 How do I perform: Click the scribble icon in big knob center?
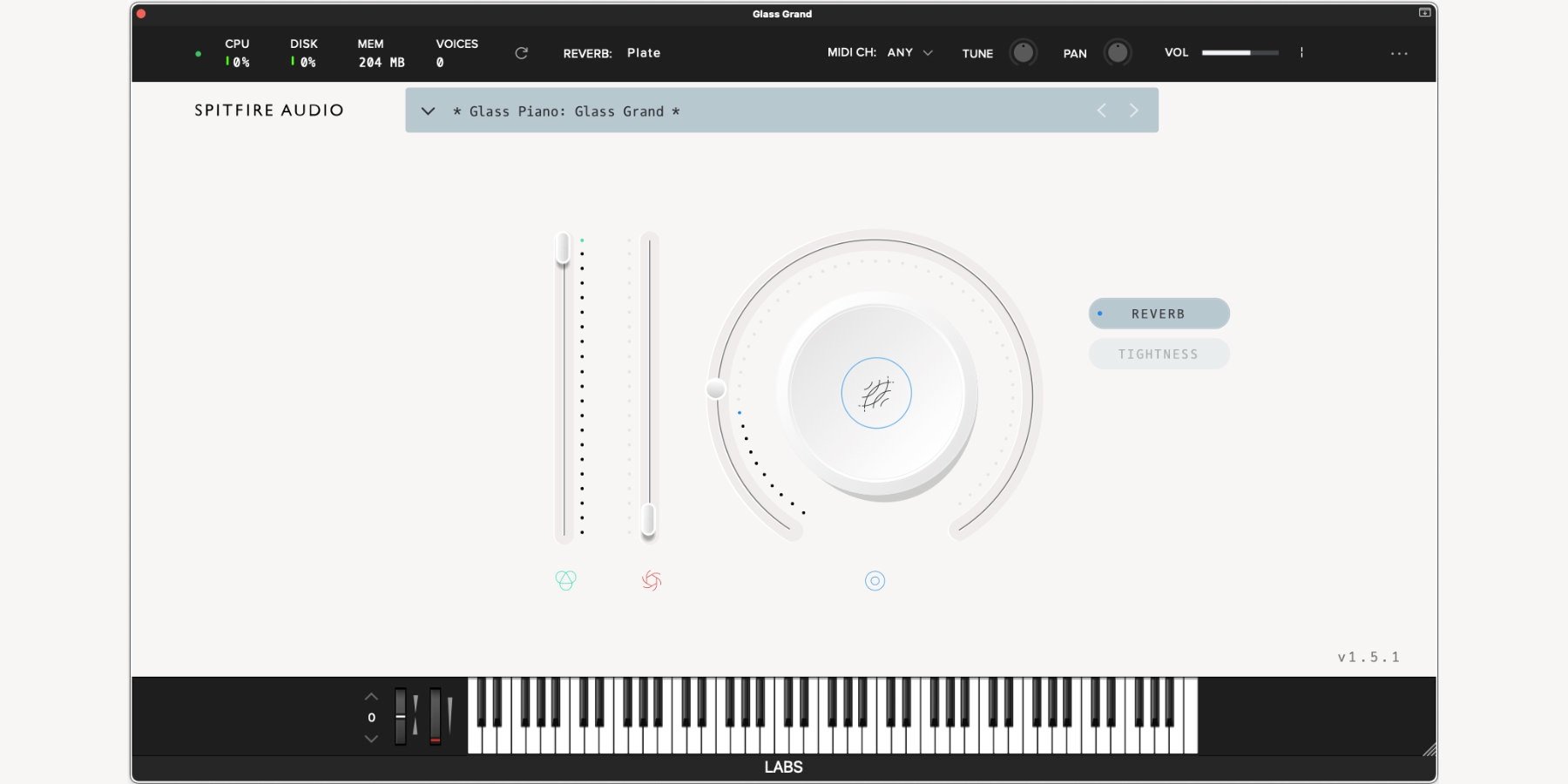pos(875,394)
